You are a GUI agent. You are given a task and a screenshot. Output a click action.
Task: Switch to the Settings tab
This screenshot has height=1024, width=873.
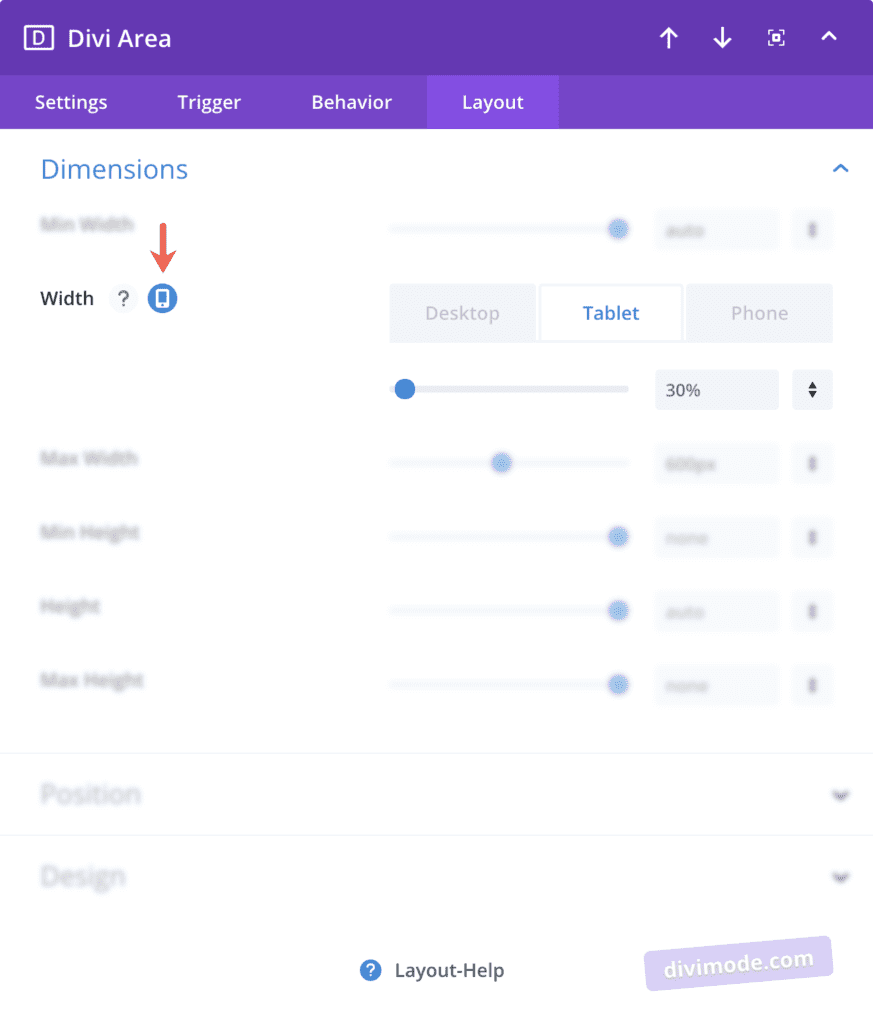point(71,102)
